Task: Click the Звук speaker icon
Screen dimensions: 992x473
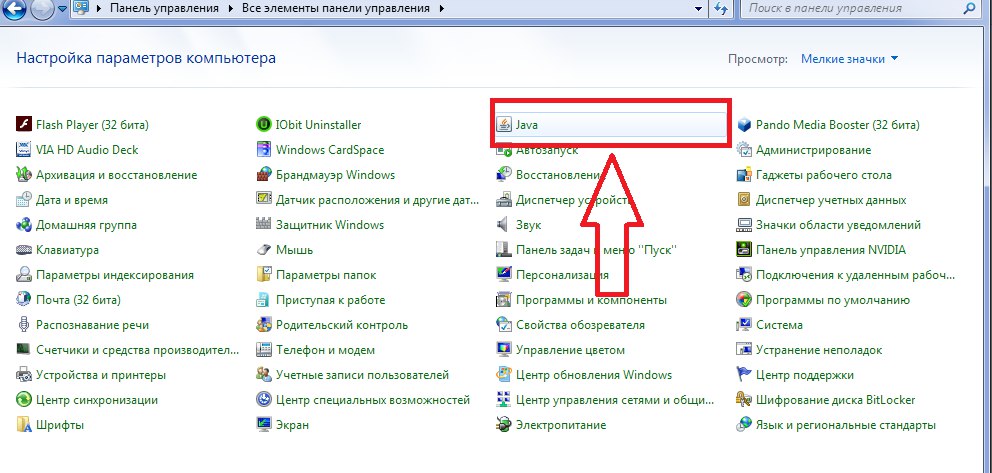Action: pos(505,225)
